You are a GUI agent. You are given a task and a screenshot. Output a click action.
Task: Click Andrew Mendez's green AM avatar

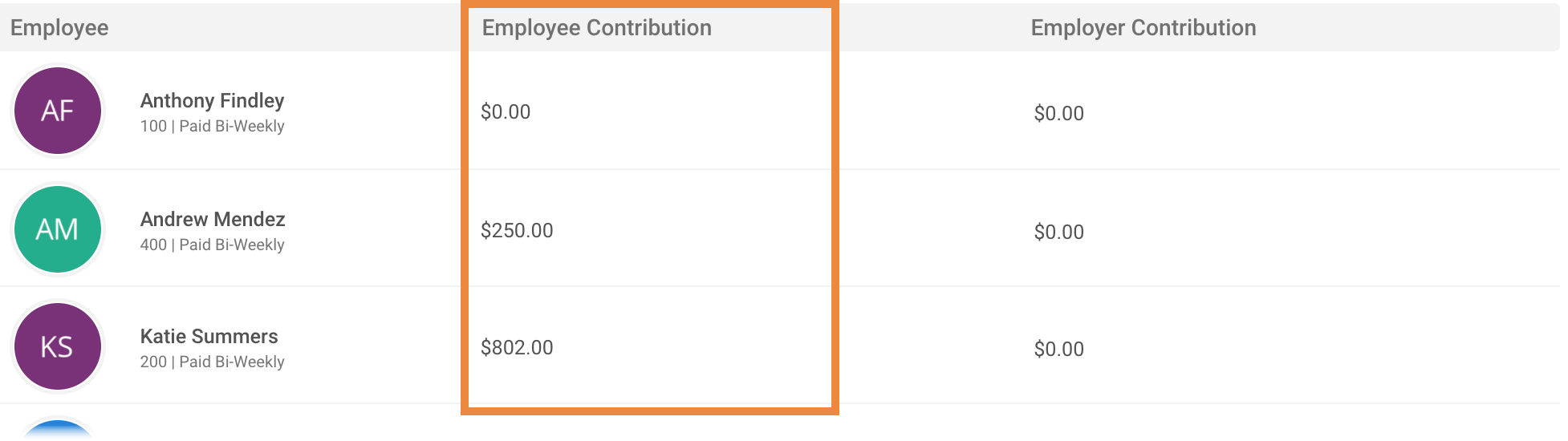[x=58, y=229]
